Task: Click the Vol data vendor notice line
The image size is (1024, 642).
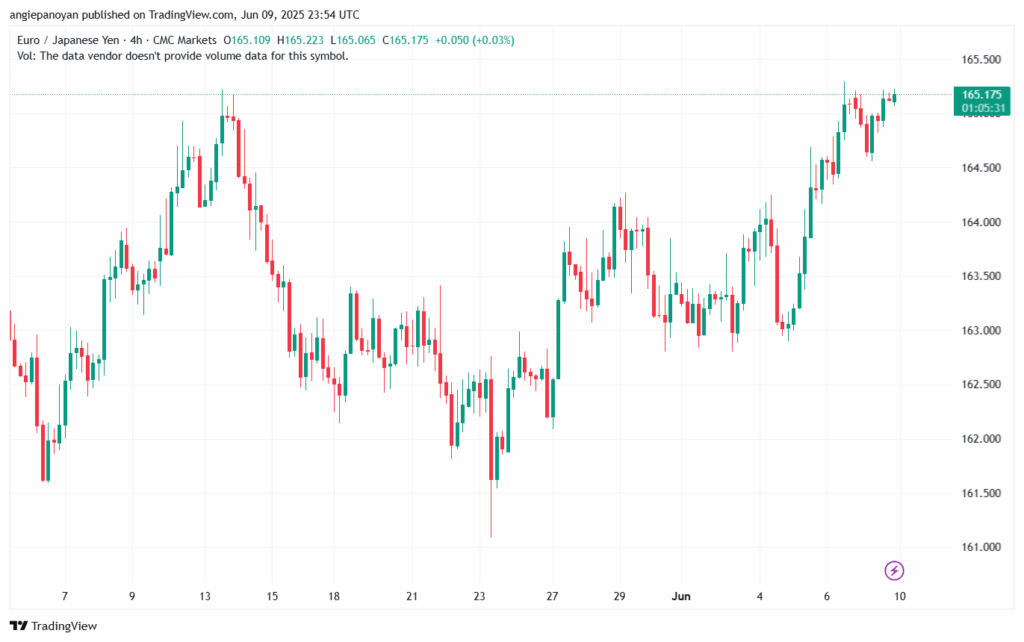Action: click(x=183, y=56)
